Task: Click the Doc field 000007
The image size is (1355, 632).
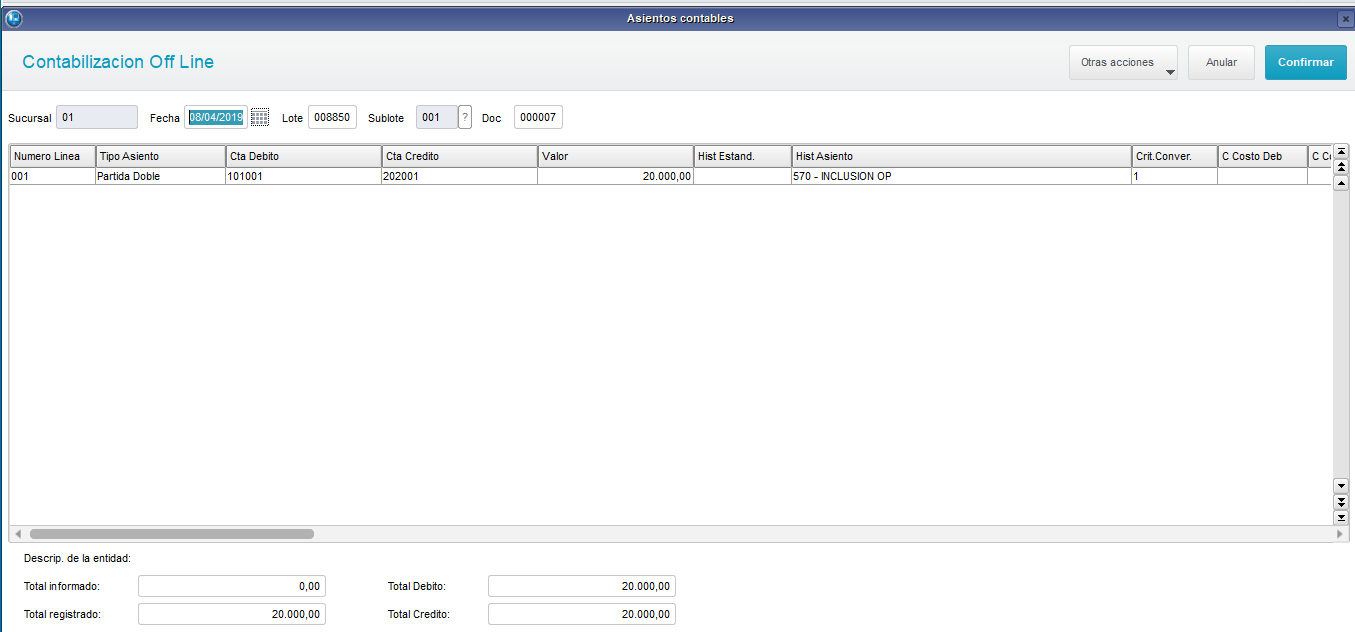Action: coord(538,117)
